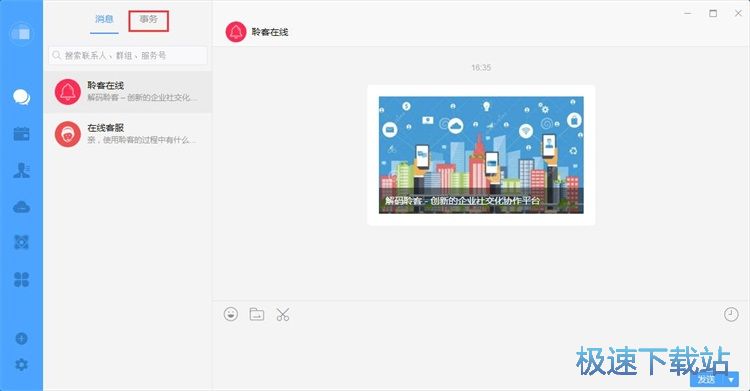Click the plus add icon in sidebar
This screenshot has height=391, width=750.
click(x=22, y=338)
